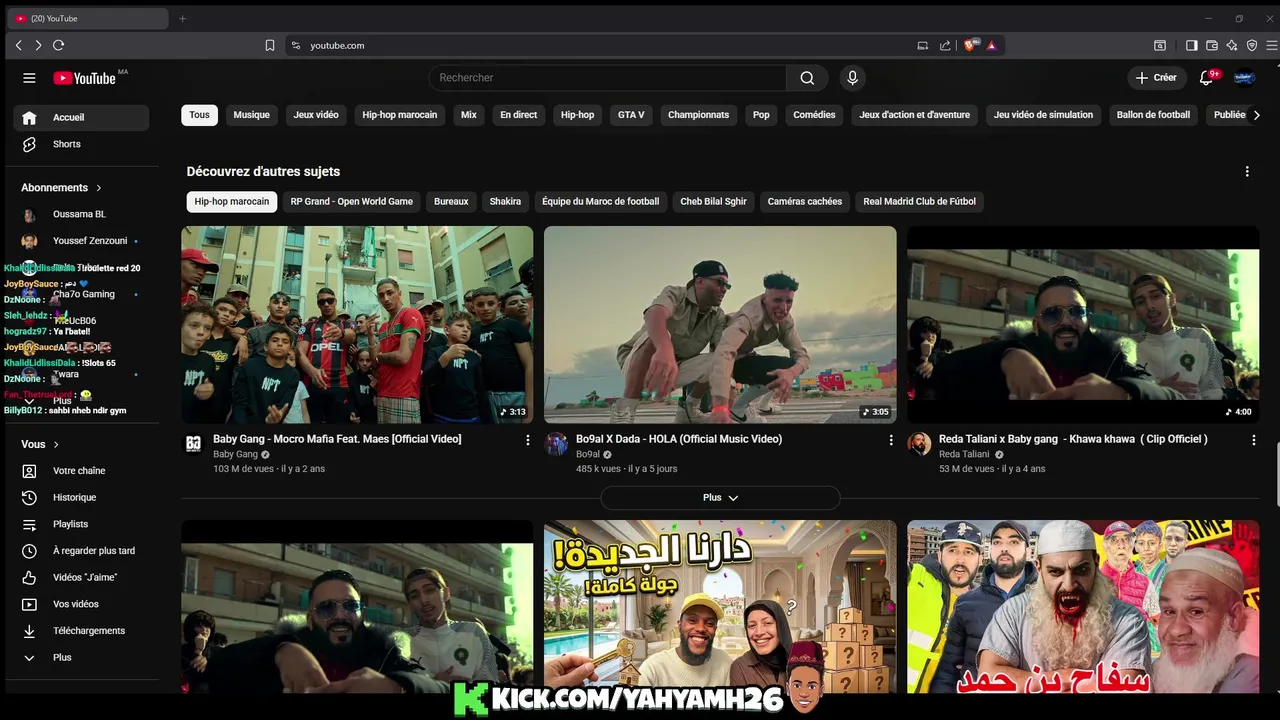
Task: Open Historique in the sidebar
Action: click(x=81, y=497)
